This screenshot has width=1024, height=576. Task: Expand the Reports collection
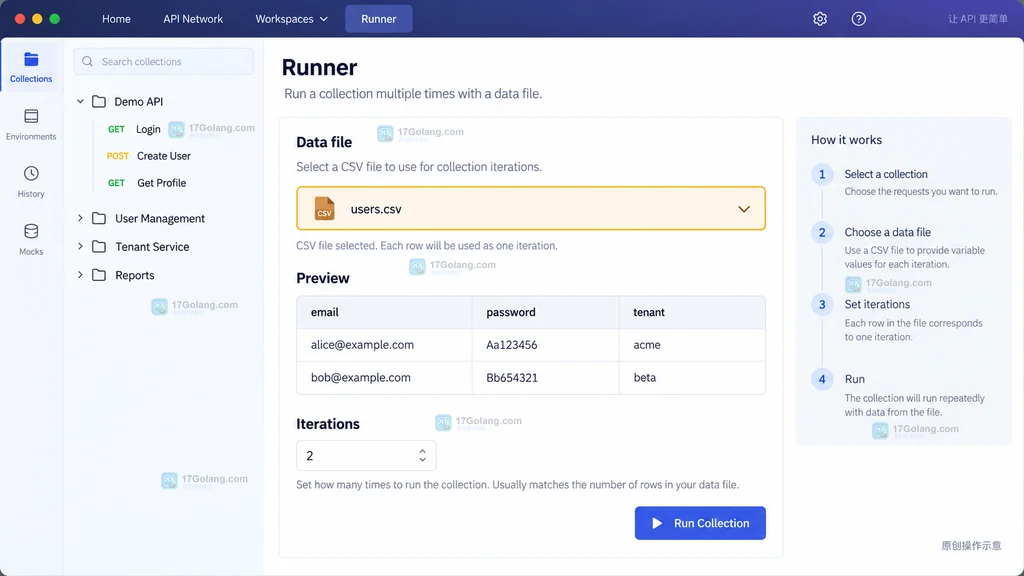(80, 275)
